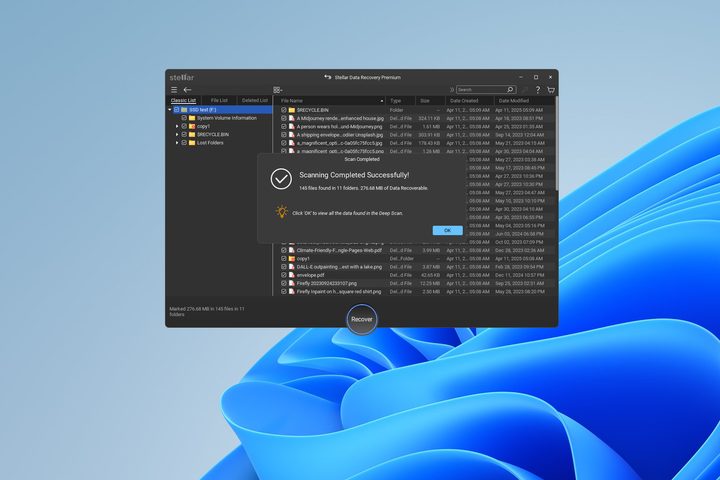The height and width of the screenshot is (480, 720).
Task: Click the OK button in Scan Completed dialog
Action: click(447, 231)
